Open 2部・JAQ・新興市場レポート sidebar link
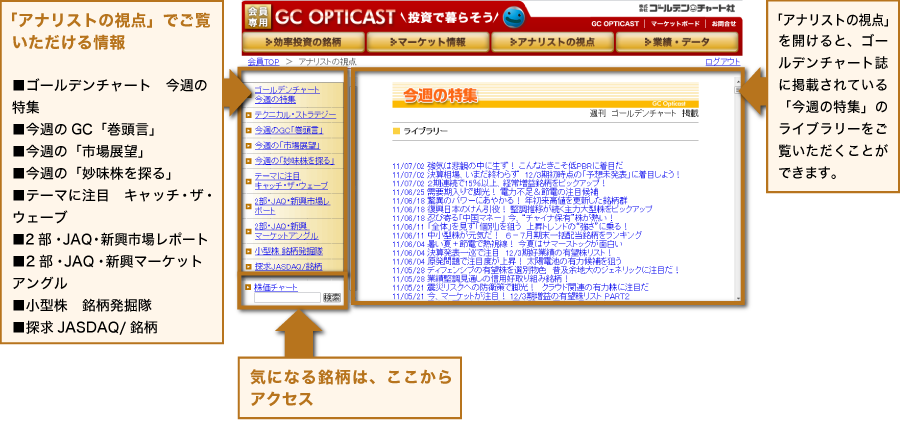 click(x=292, y=206)
